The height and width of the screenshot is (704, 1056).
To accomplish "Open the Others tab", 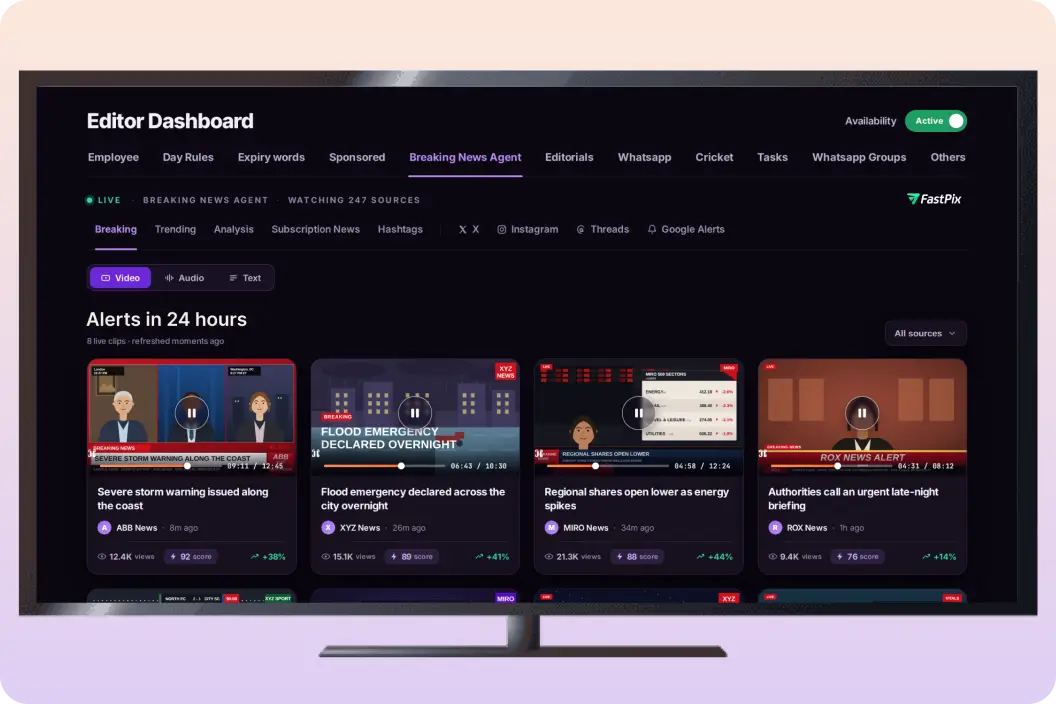I will [x=948, y=157].
